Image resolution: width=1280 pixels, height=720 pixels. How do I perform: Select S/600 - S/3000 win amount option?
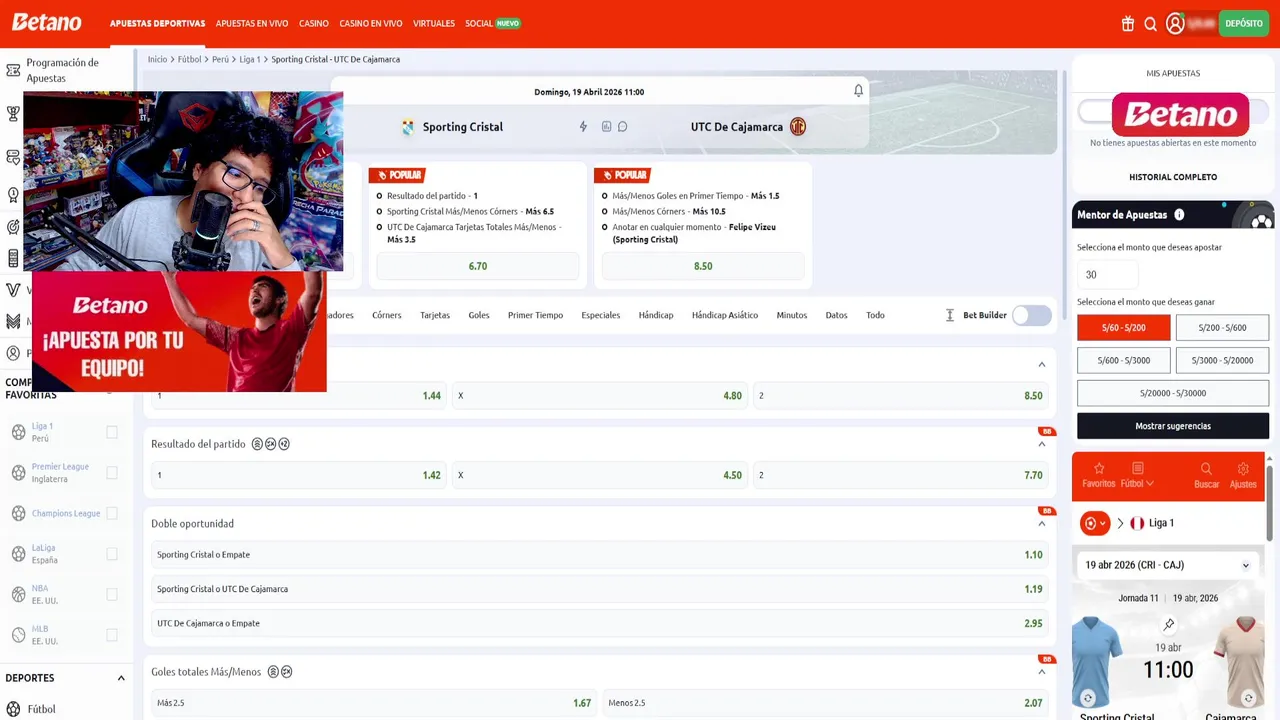pyautogui.click(x=1123, y=360)
